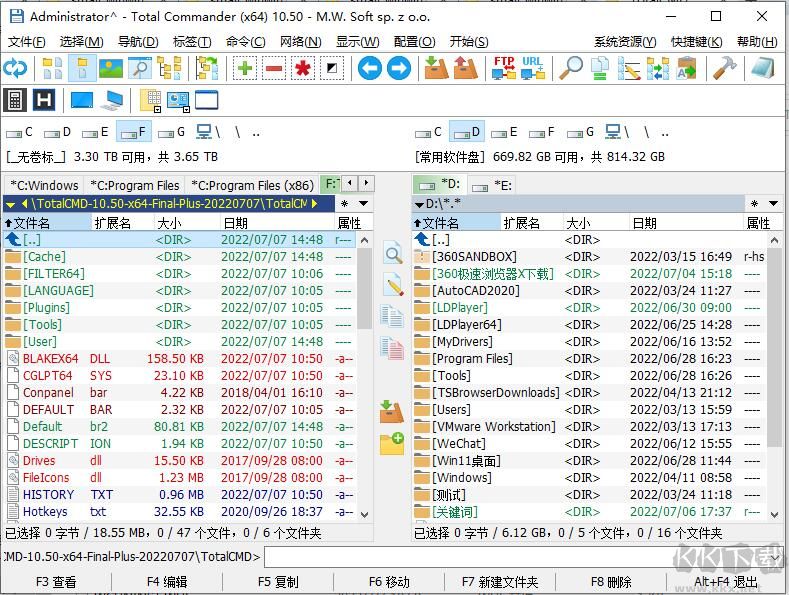Open command line history dropdown
Screen dimensions: 789x595
[x=777, y=558]
